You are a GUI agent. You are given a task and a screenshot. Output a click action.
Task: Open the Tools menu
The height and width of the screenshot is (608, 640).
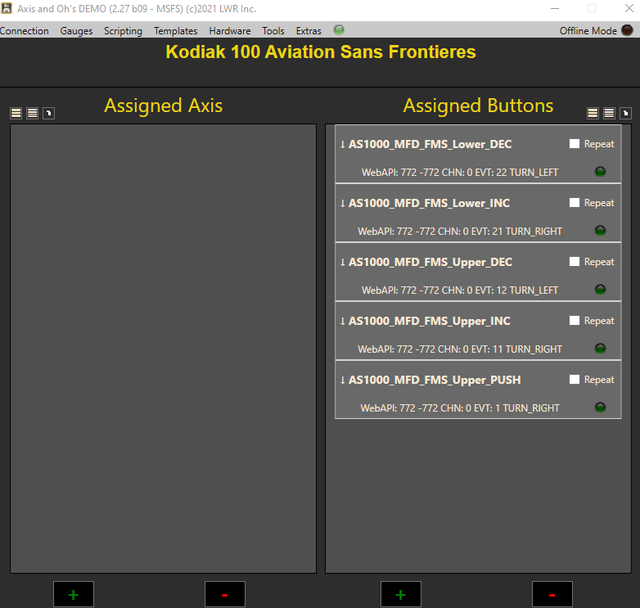click(273, 31)
